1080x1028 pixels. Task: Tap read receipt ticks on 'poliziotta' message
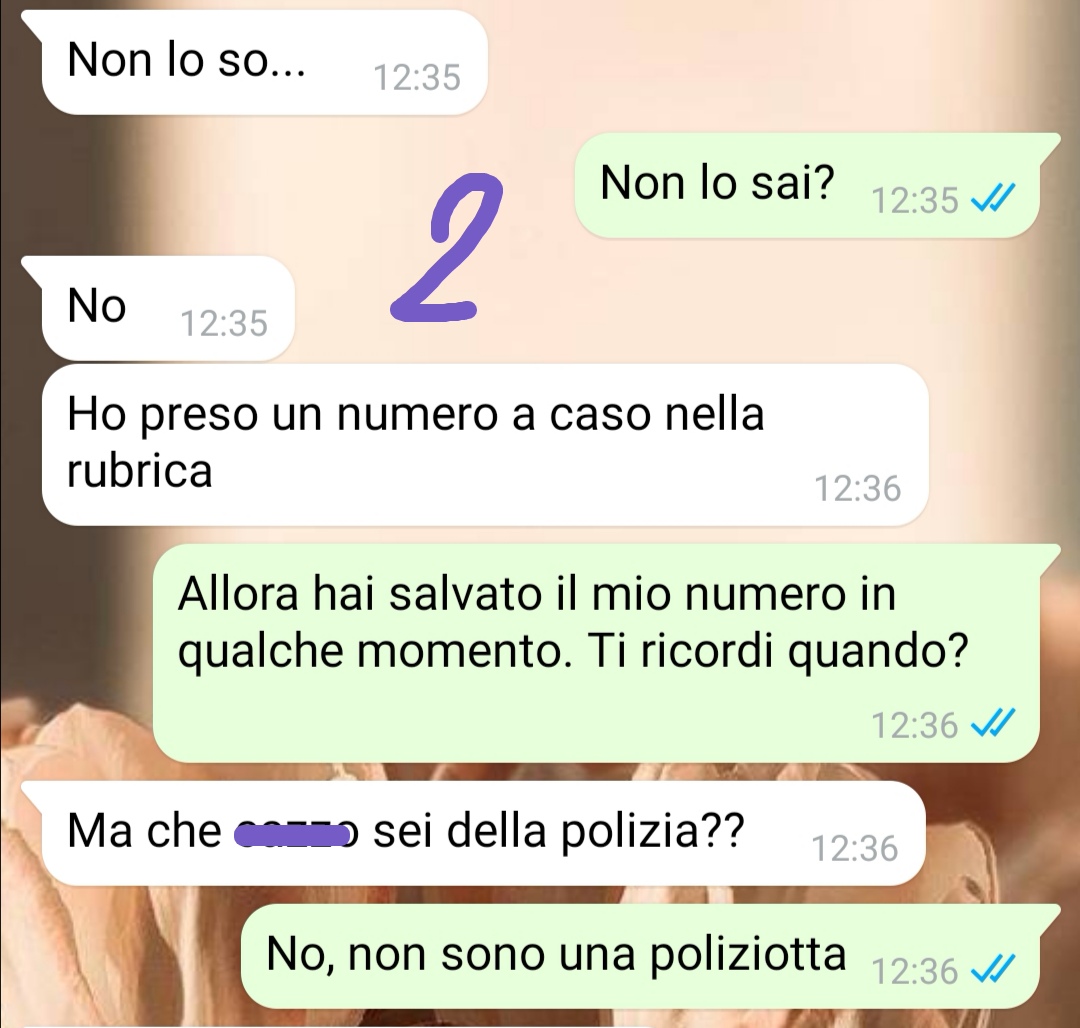pyautogui.click(x=992, y=970)
